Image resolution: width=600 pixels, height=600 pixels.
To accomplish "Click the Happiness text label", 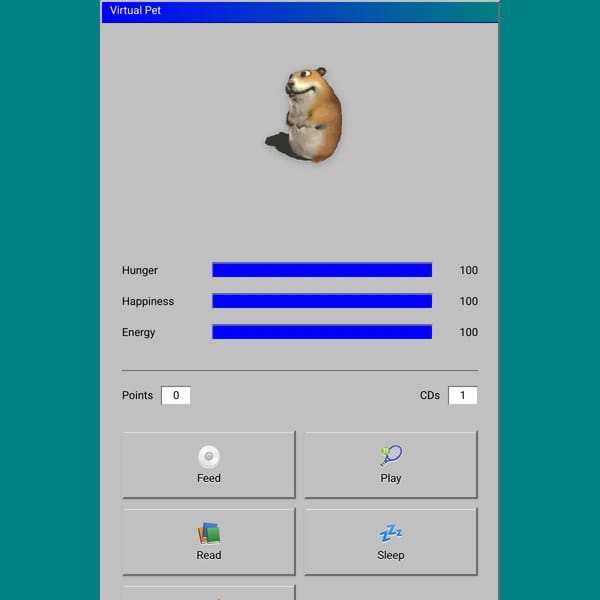I will point(148,302).
